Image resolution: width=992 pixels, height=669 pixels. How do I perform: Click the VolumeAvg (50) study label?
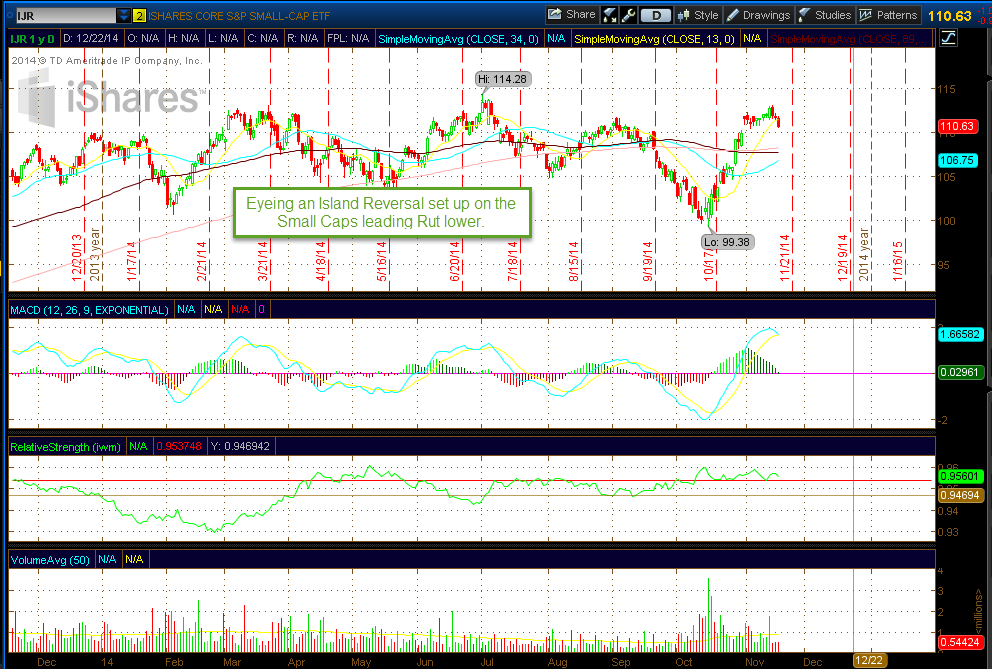coord(50,560)
